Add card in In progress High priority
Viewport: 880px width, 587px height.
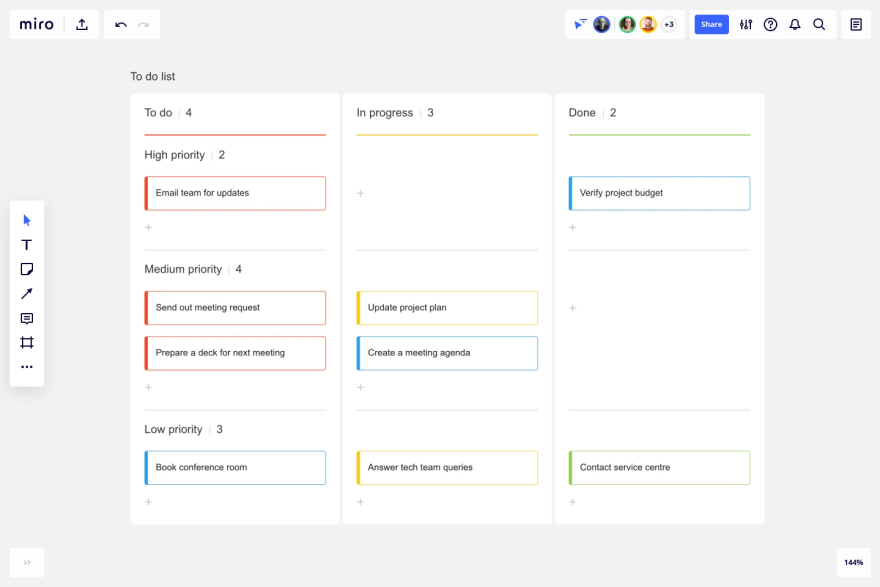coord(361,193)
